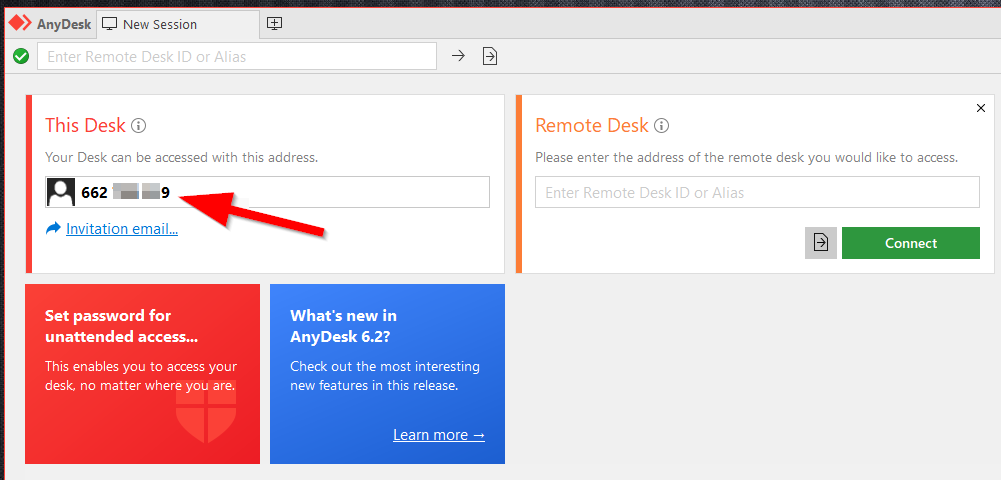Click the green connection status icon
This screenshot has width=1001, height=480.
click(x=20, y=56)
